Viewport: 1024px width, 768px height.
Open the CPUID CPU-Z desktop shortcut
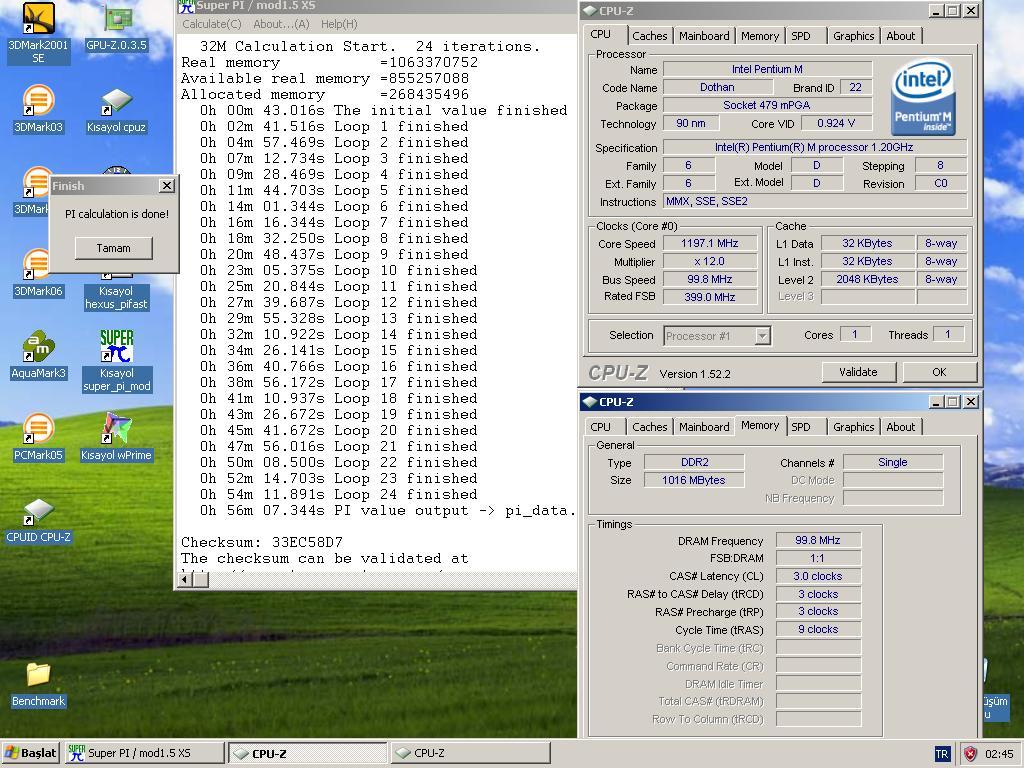coord(38,520)
